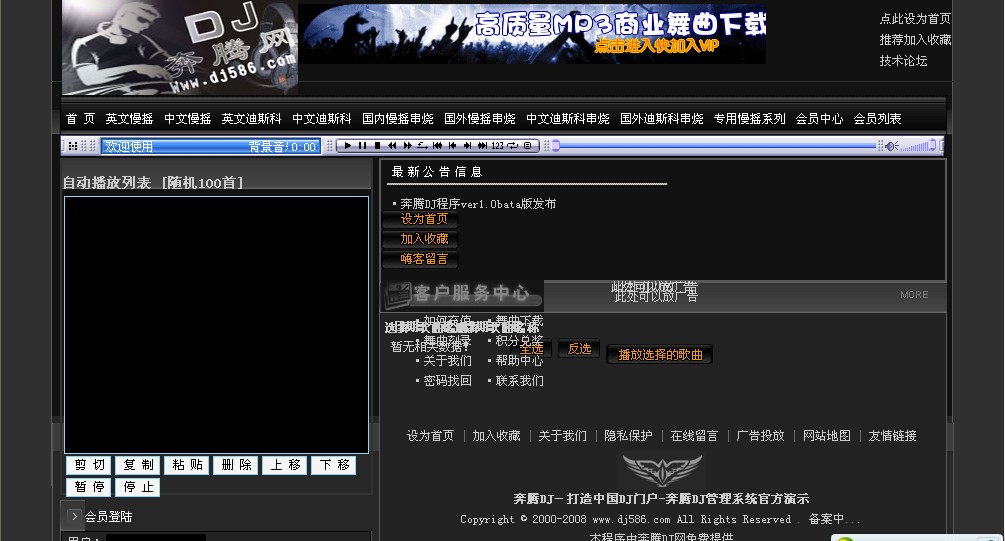Screen dimensions: 1005x541
Task: Click the 剪切 playlist button
Action: [89, 465]
